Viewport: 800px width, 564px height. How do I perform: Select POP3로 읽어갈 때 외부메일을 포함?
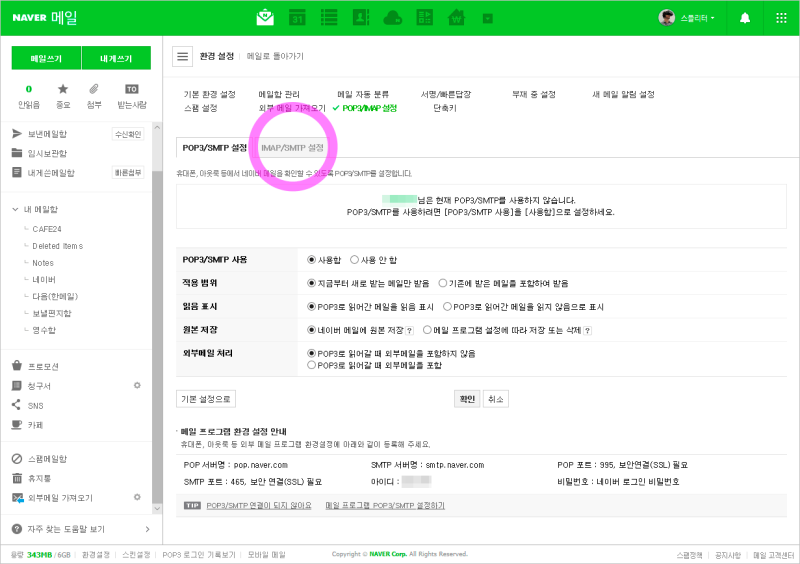tap(311, 365)
